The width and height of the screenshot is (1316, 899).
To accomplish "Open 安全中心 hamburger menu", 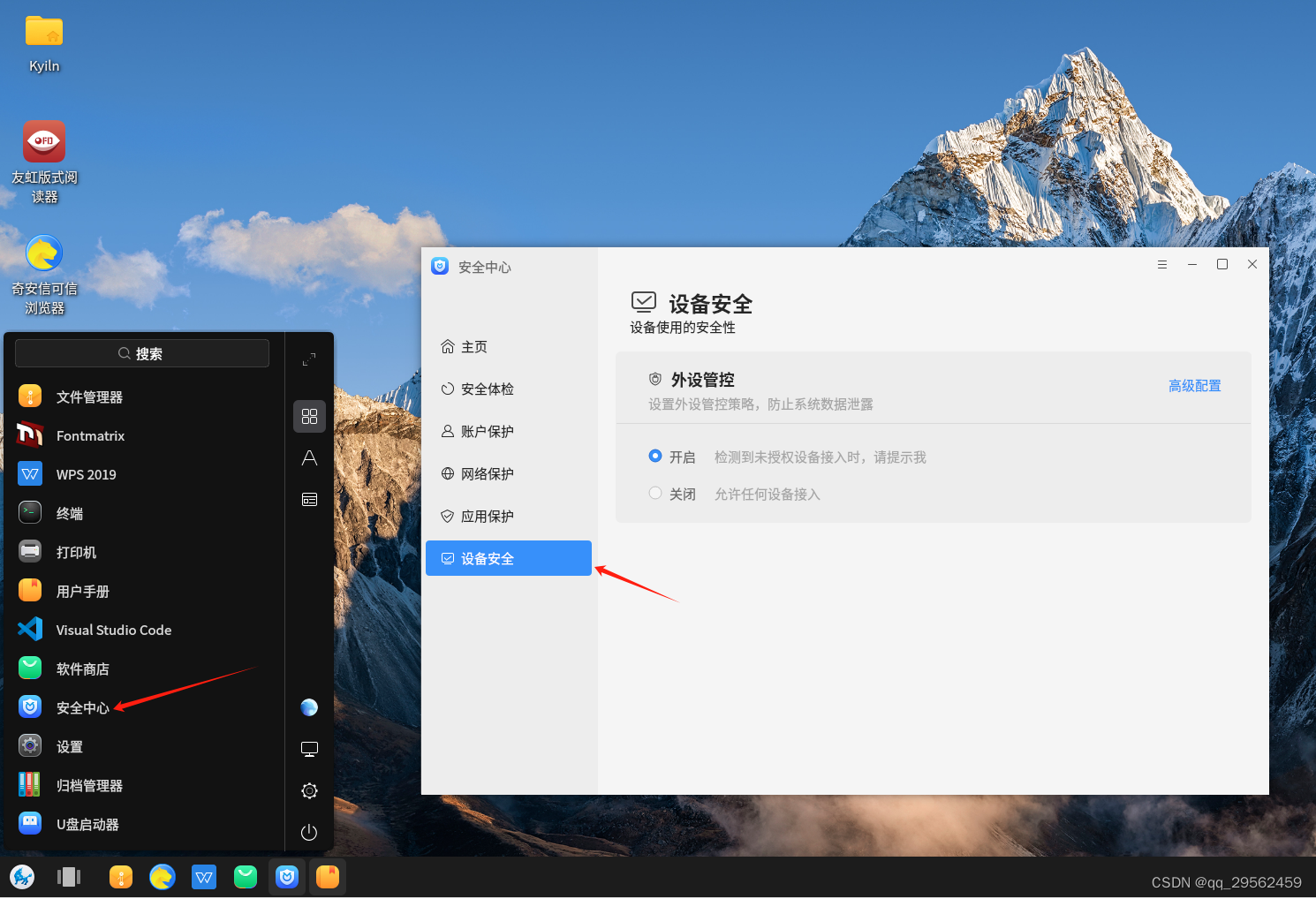I will (1162, 264).
